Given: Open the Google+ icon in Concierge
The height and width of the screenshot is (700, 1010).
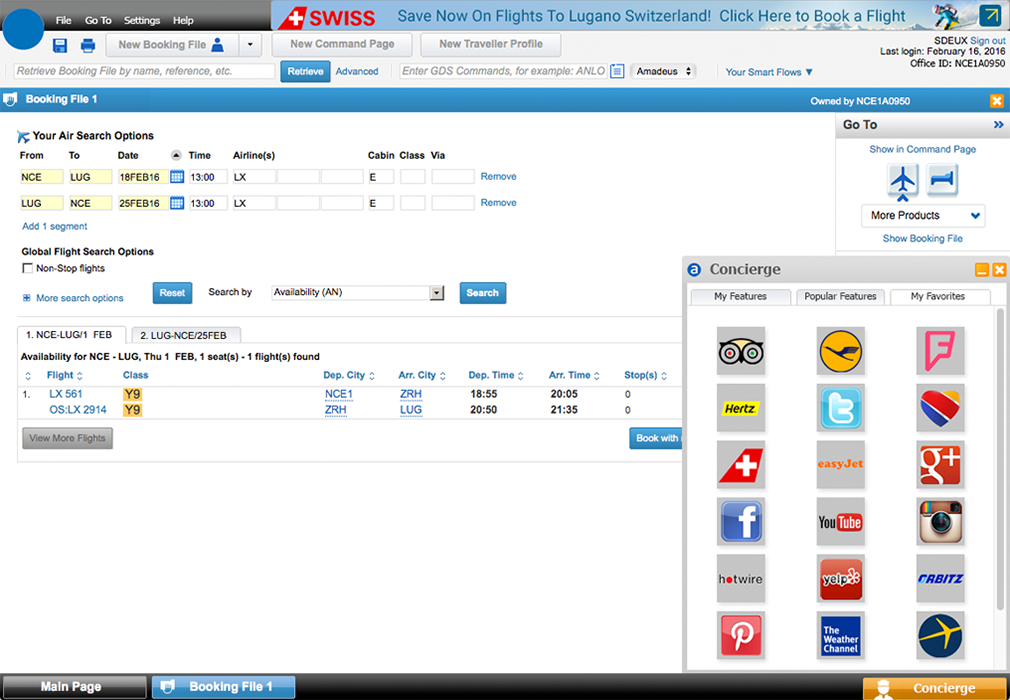Looking at the screenshot, I should click(940, 464).
